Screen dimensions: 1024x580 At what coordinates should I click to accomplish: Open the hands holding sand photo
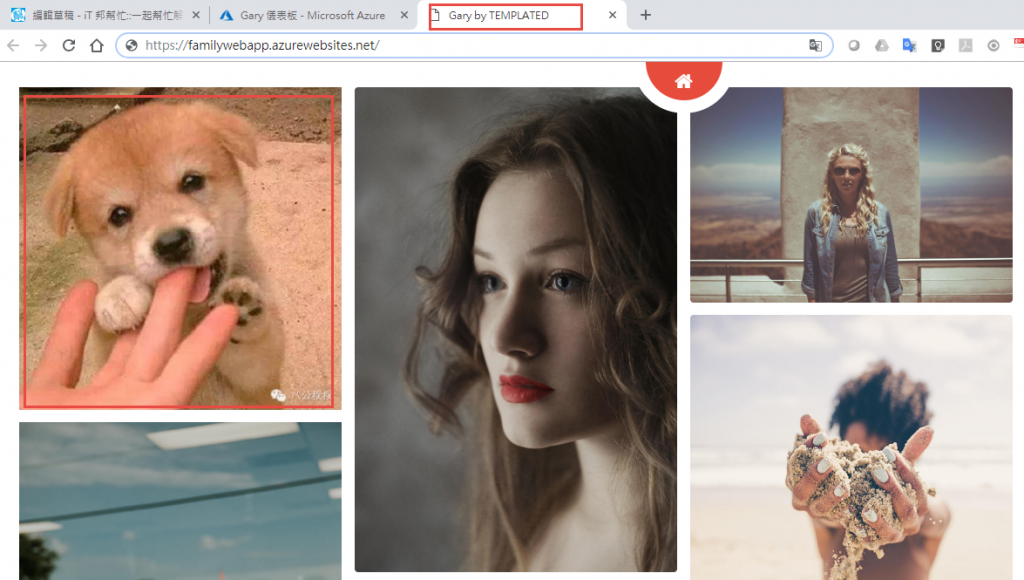pyautogui.click(x=851, y=447)
